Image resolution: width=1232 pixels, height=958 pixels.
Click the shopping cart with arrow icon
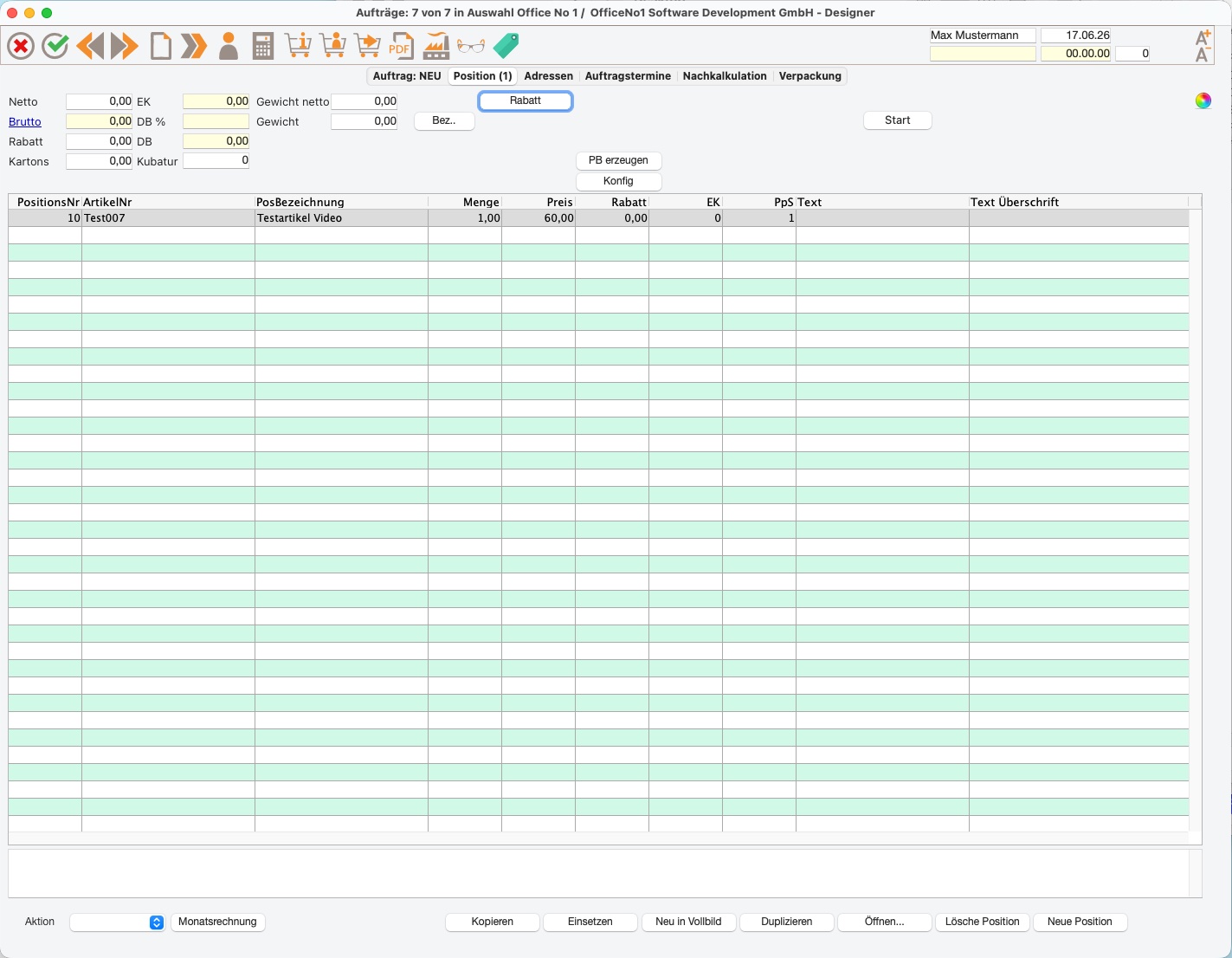coord(367,46)
